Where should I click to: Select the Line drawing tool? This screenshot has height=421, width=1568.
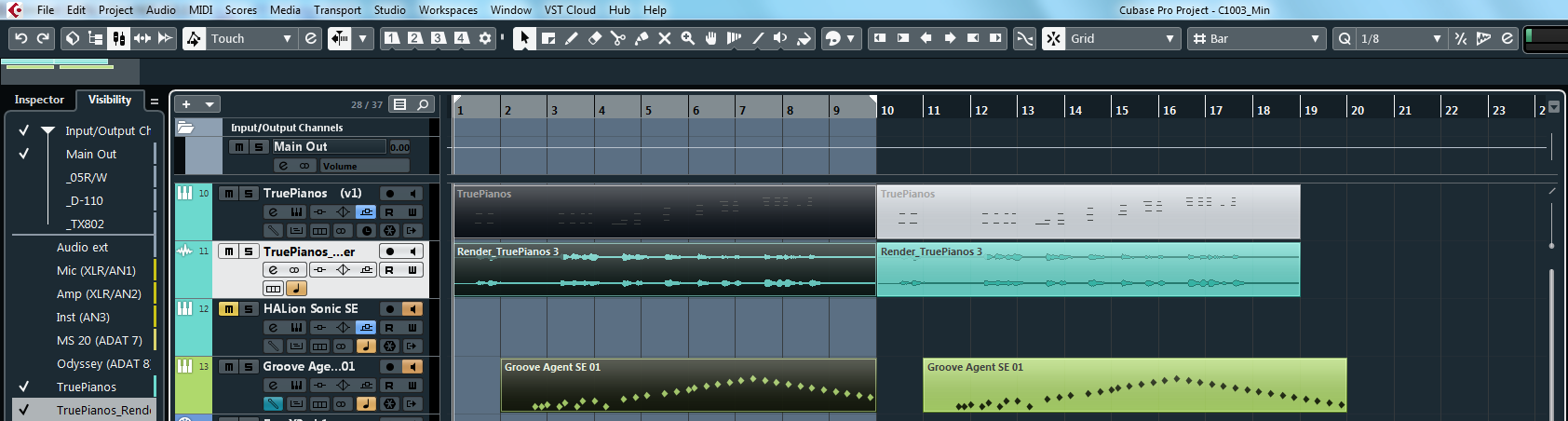[758, 38]
